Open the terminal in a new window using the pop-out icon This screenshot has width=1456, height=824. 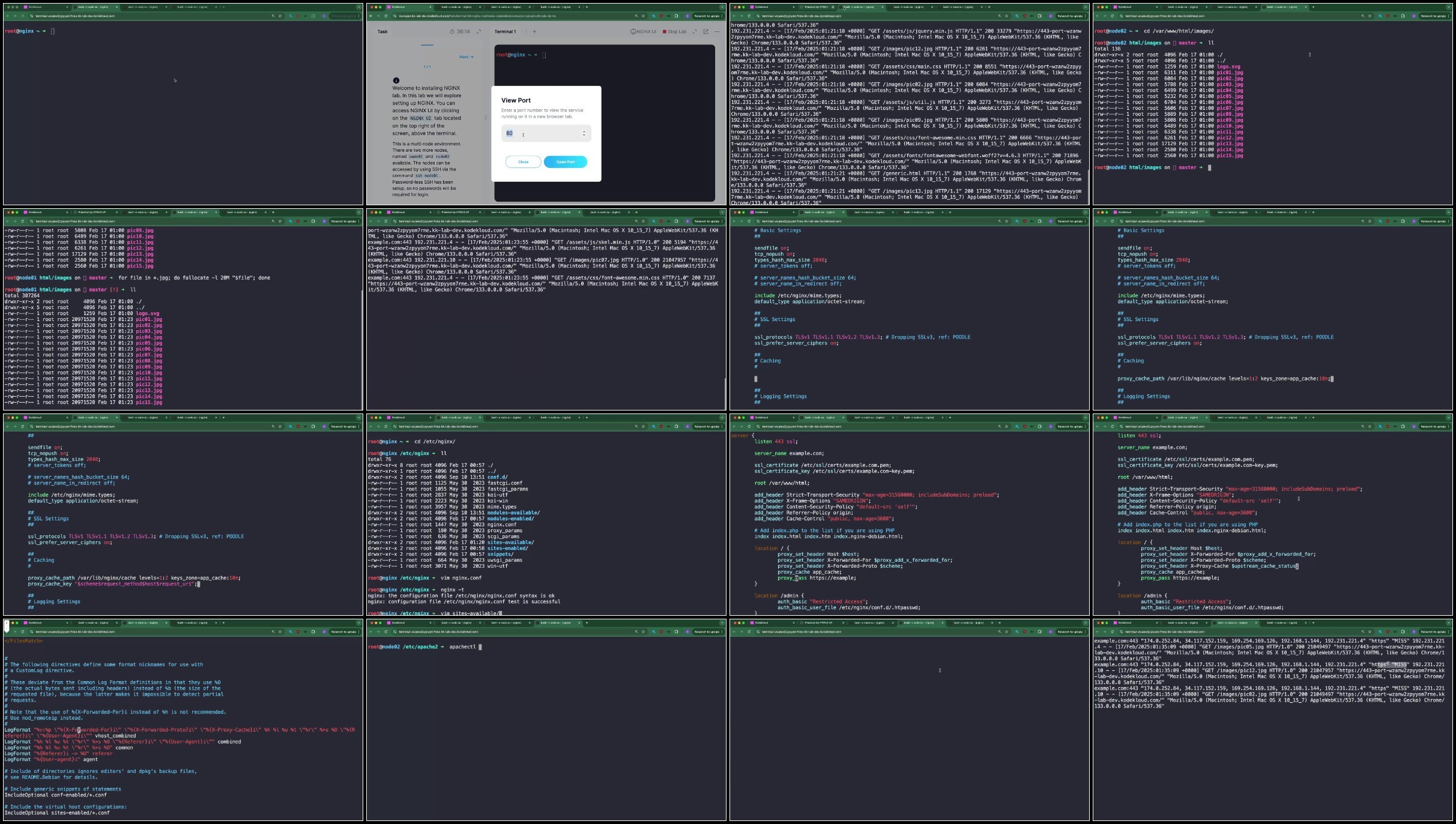(x=705, y=32)
